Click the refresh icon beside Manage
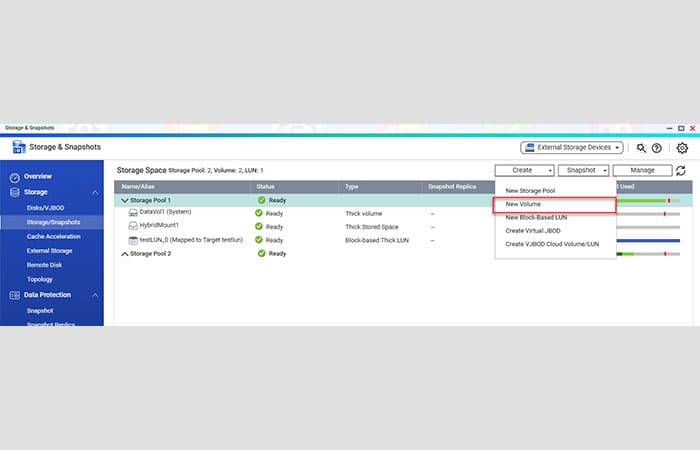700x450 pixels. coord(681,171)
